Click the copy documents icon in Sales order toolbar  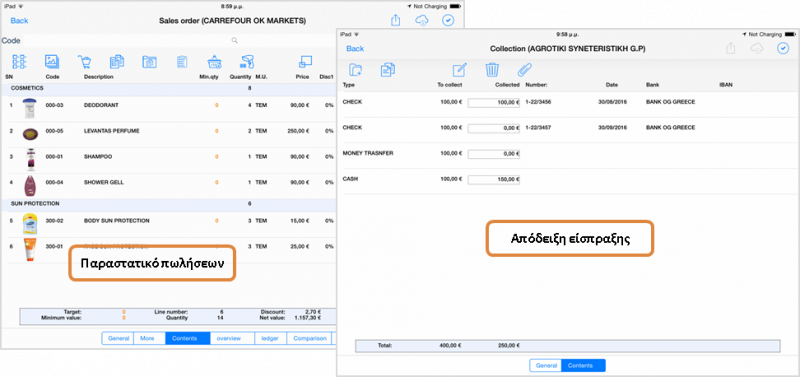[117, 62]
